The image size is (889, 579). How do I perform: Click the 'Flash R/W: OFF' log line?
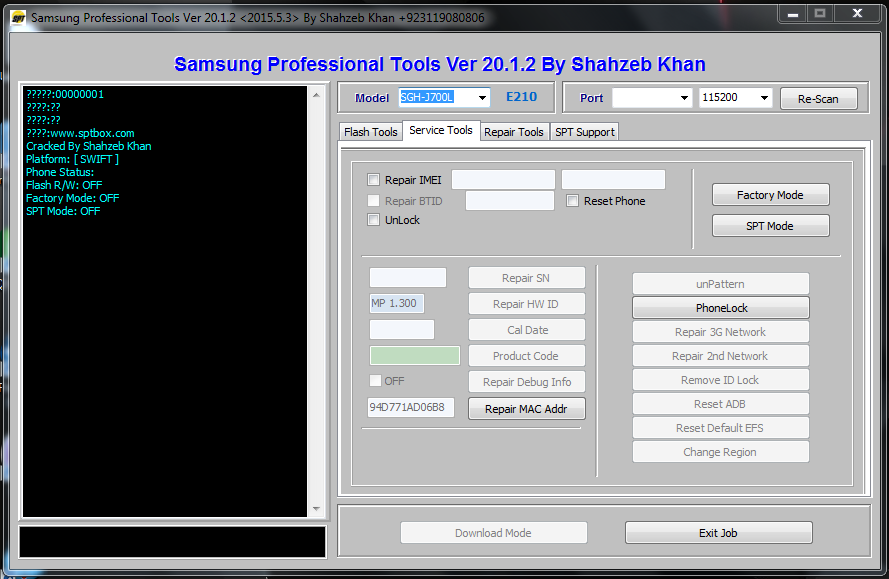click(64, 185)
